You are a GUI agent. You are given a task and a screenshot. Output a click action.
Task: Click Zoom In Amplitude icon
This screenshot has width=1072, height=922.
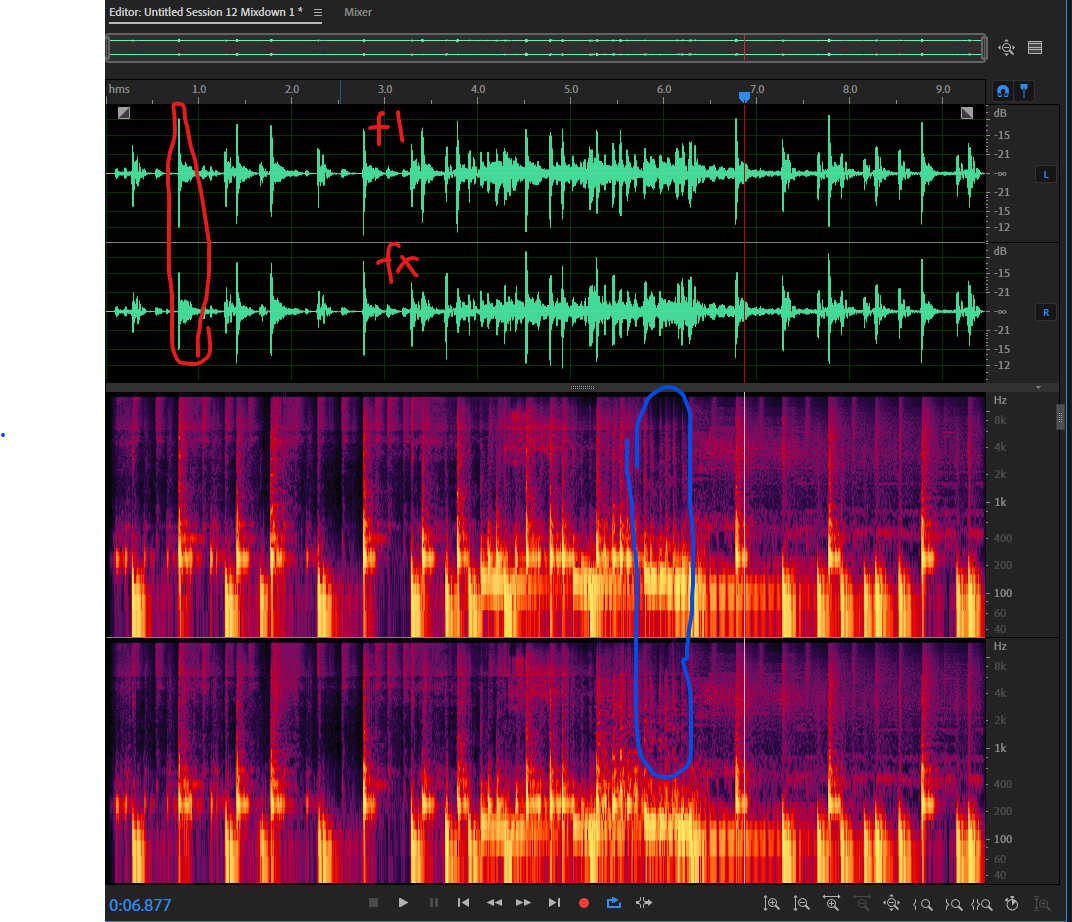pos(771,904)
